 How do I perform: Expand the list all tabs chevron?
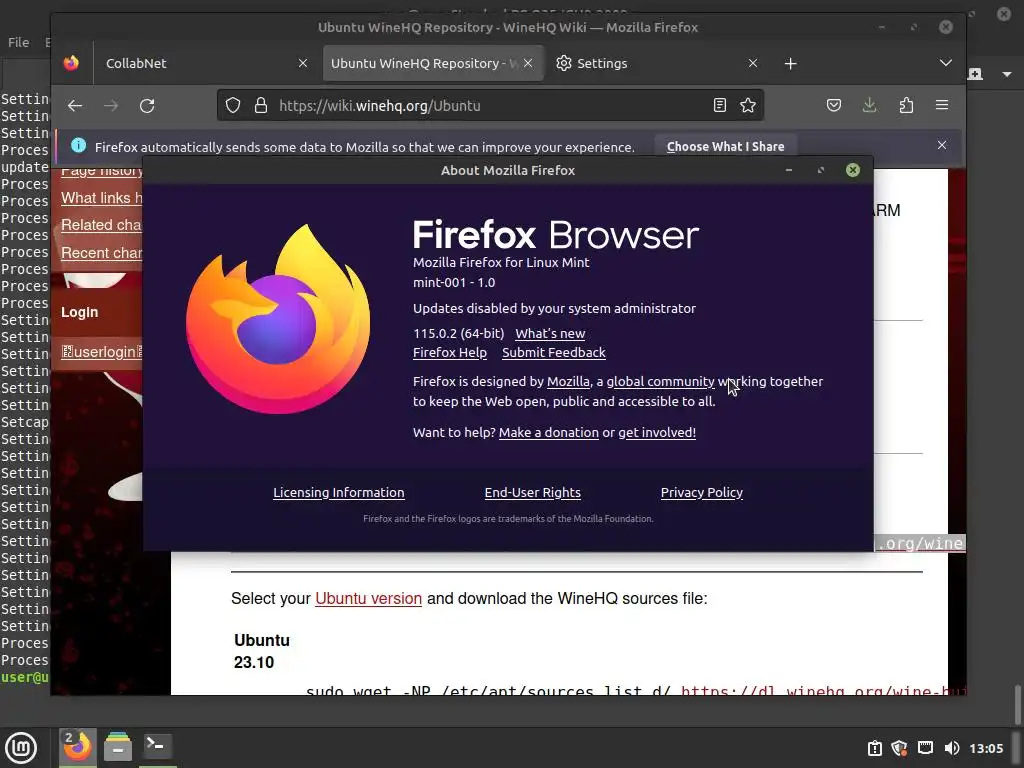(x=946, y=63)
